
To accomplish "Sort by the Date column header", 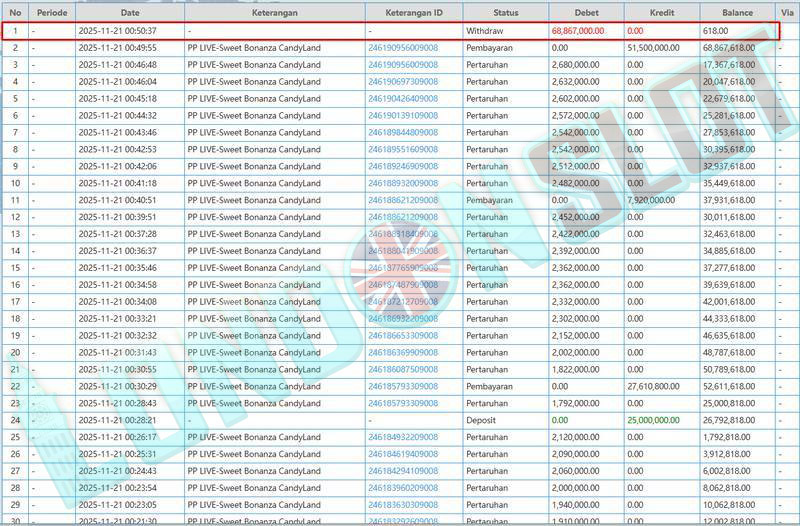I will [x=130, y=13].
